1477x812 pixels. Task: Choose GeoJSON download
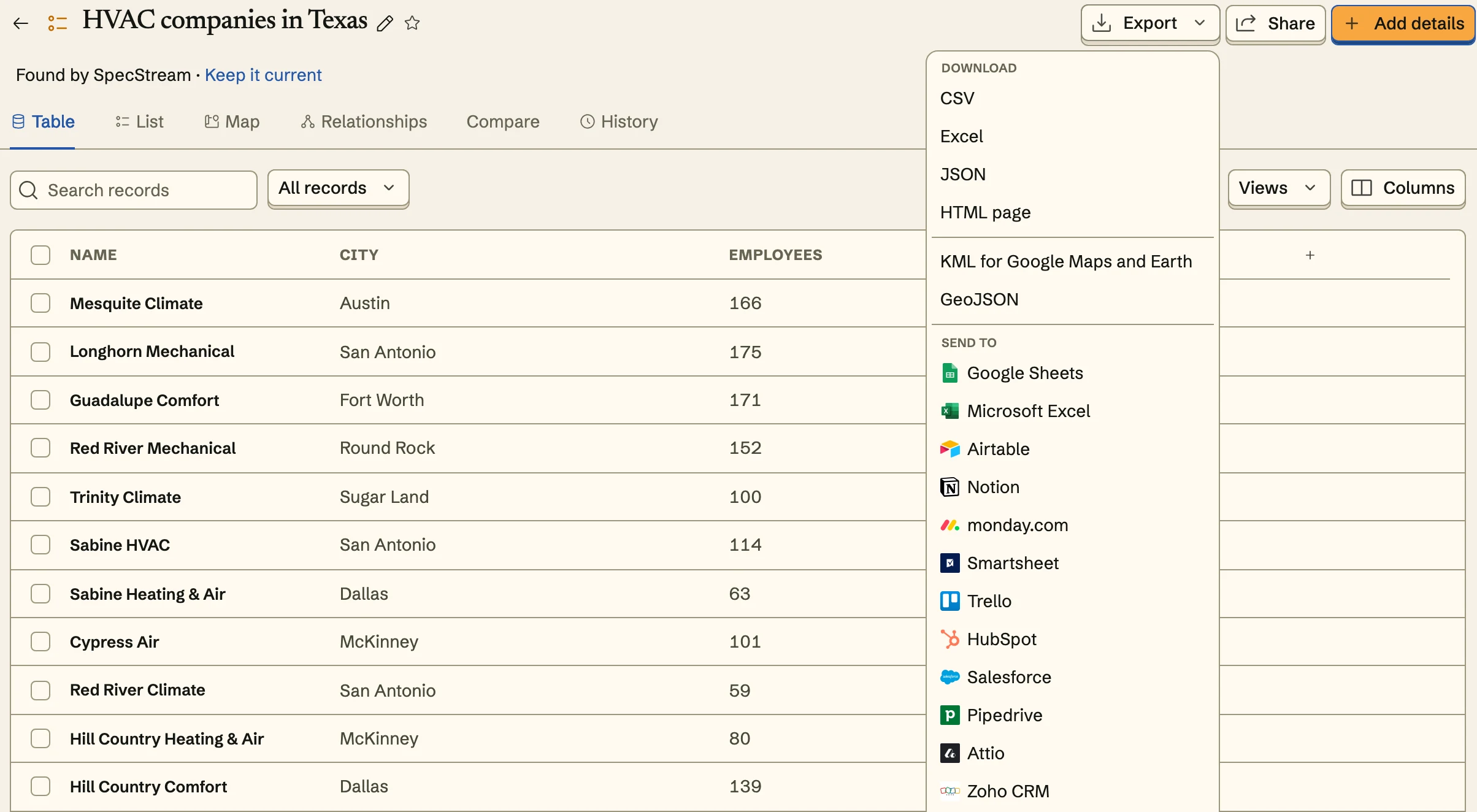tap(1072, 299)
